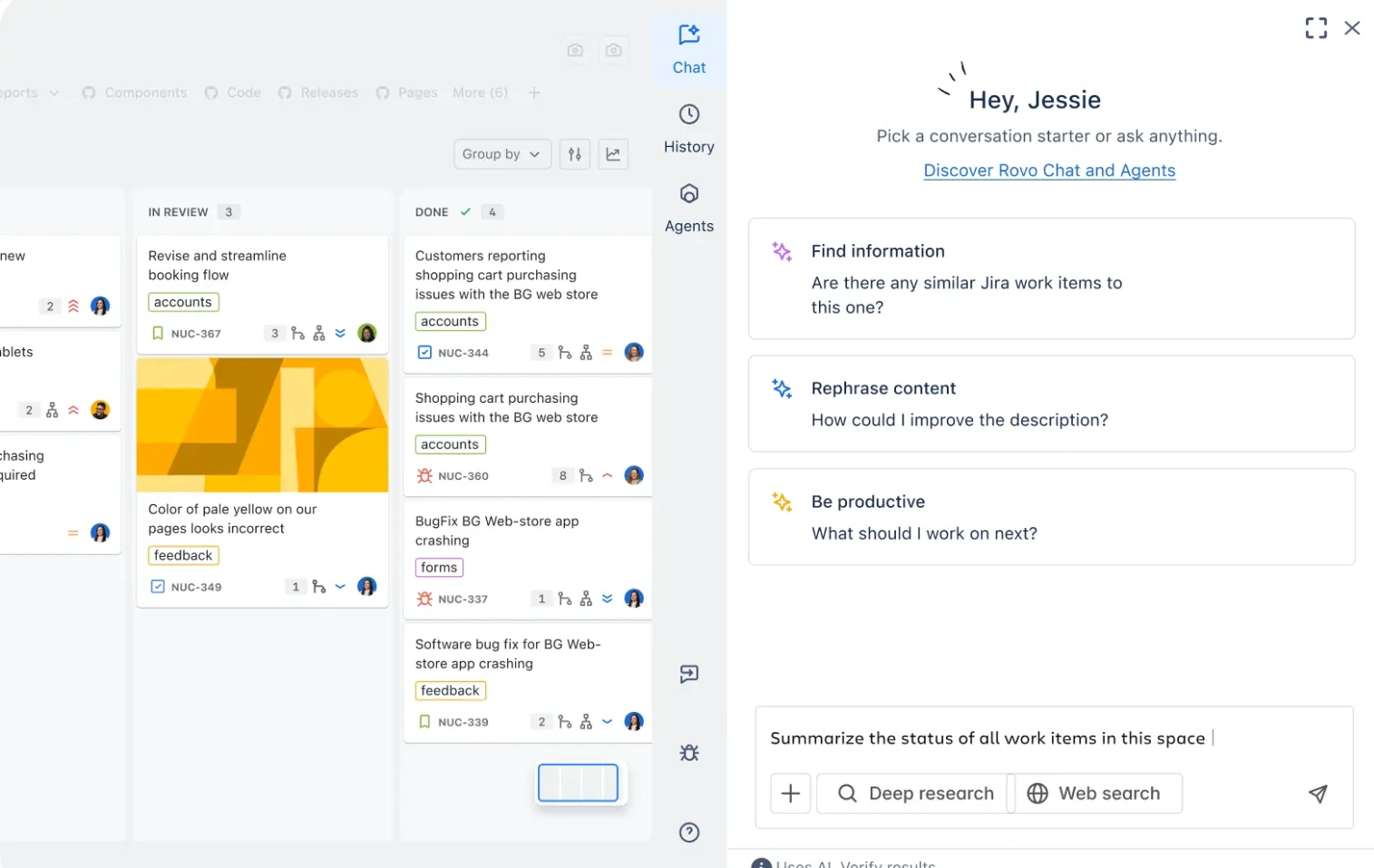Open the Discover Rovo Chat and Agents link

(1048, 171)
